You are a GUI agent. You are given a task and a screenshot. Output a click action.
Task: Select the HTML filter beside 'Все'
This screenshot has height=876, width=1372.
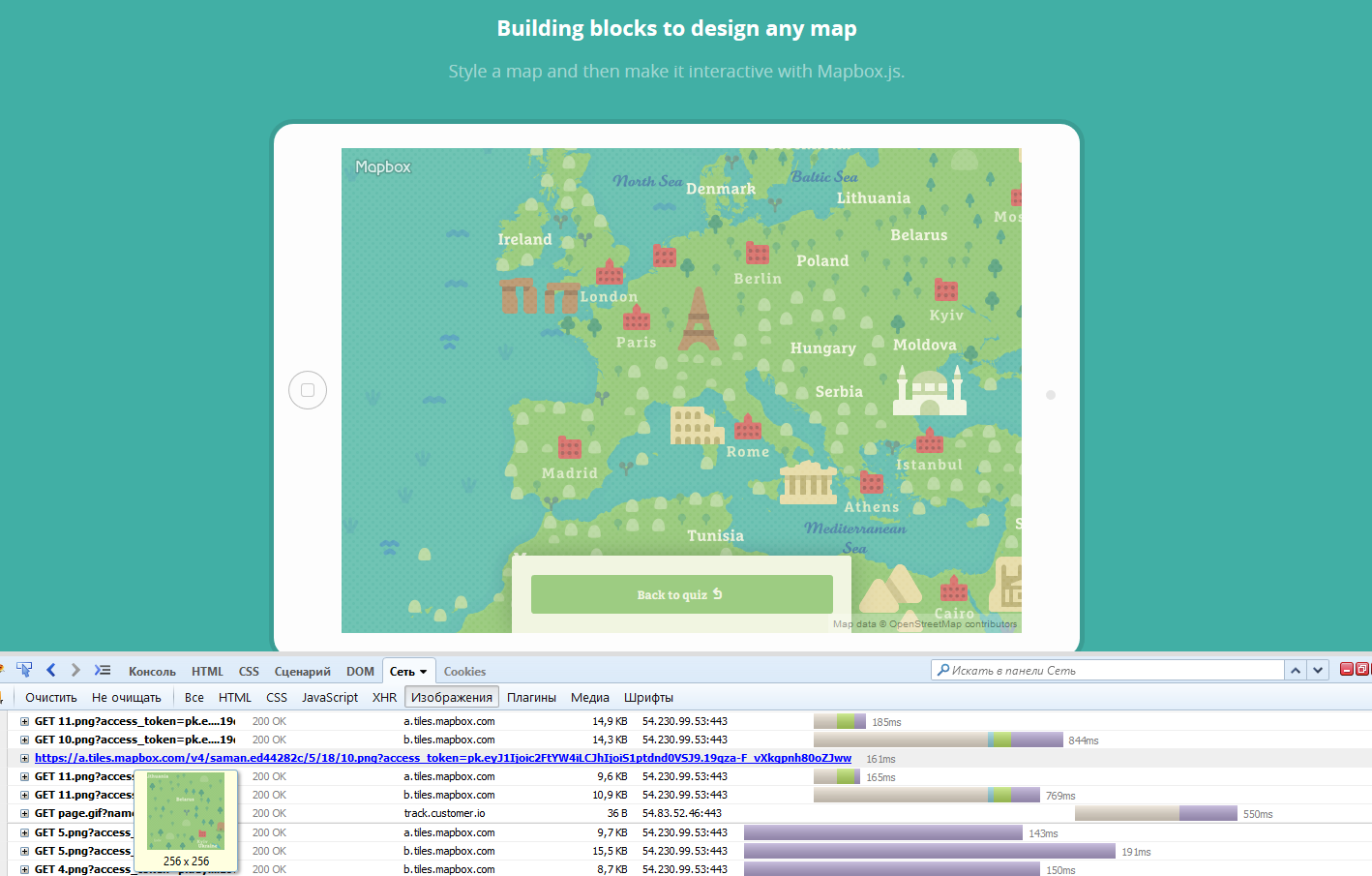[x=235, y=697]
